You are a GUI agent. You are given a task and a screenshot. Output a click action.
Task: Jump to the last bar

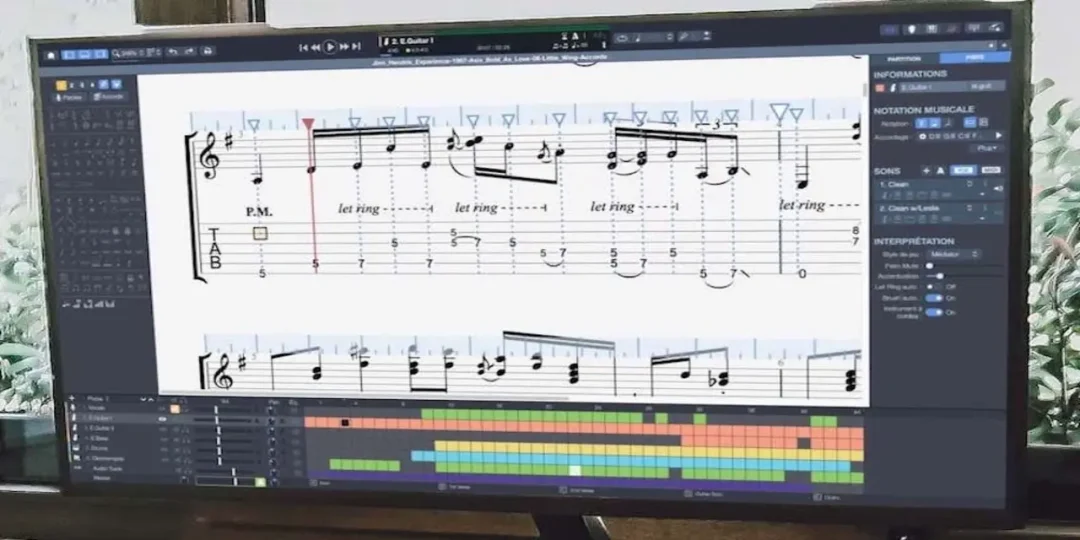[356, 46]
